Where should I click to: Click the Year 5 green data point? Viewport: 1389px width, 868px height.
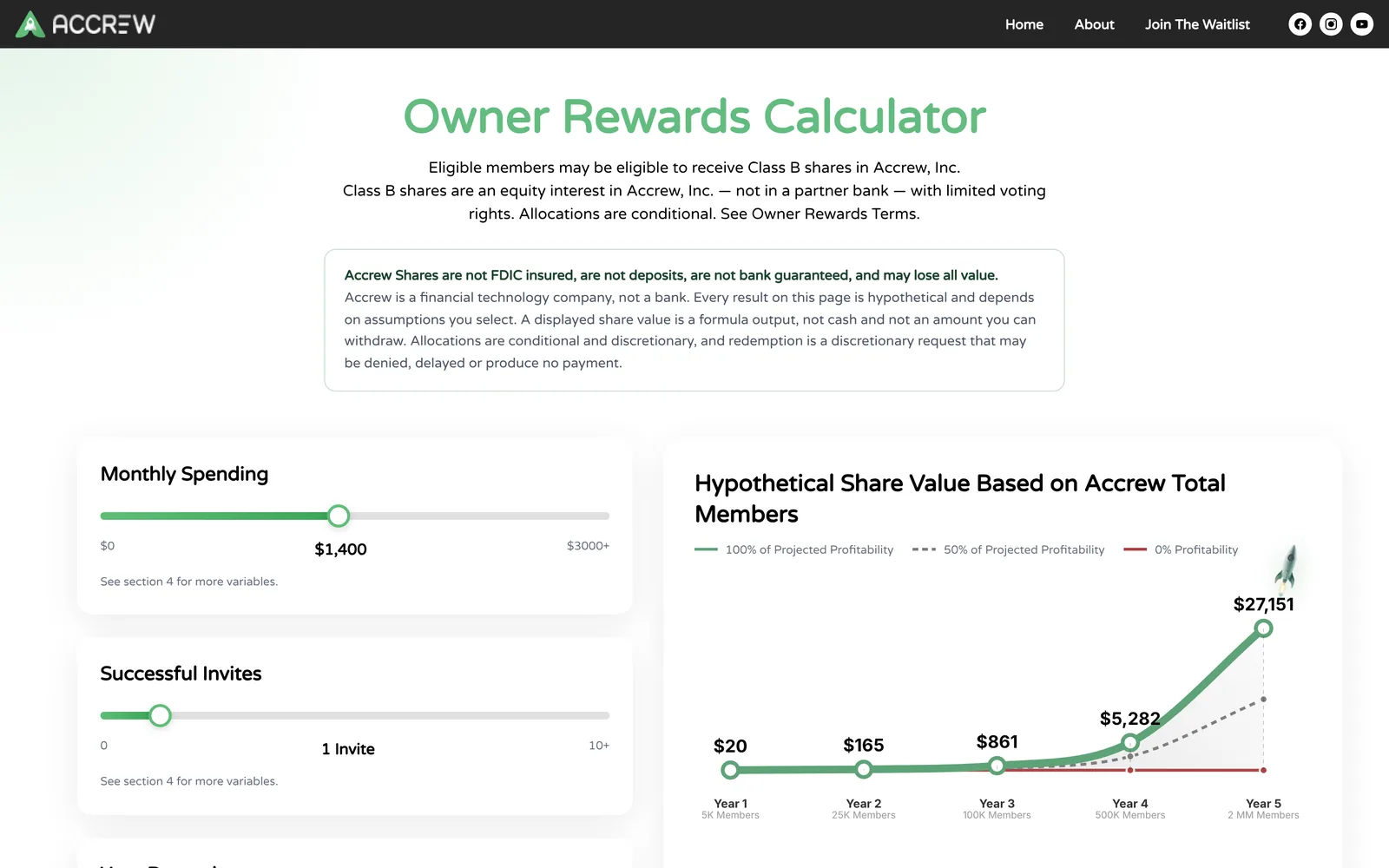click(x=1263, y=628)
